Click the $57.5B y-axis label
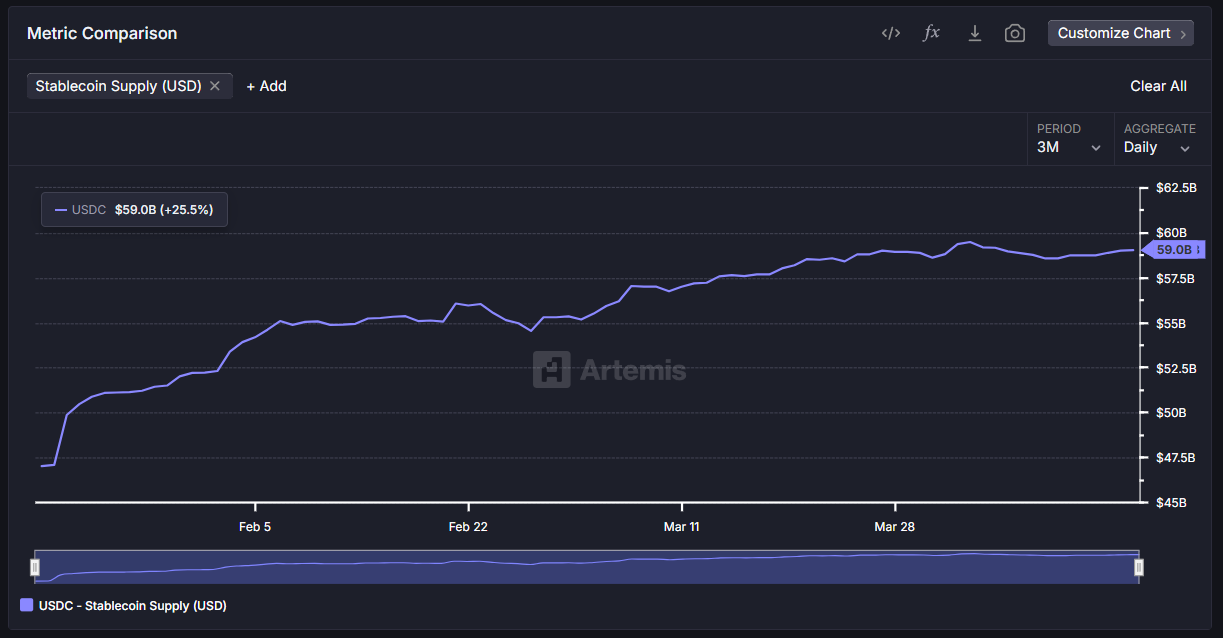The height and width of the screenshot is (638, 1223). (1176, 278)
